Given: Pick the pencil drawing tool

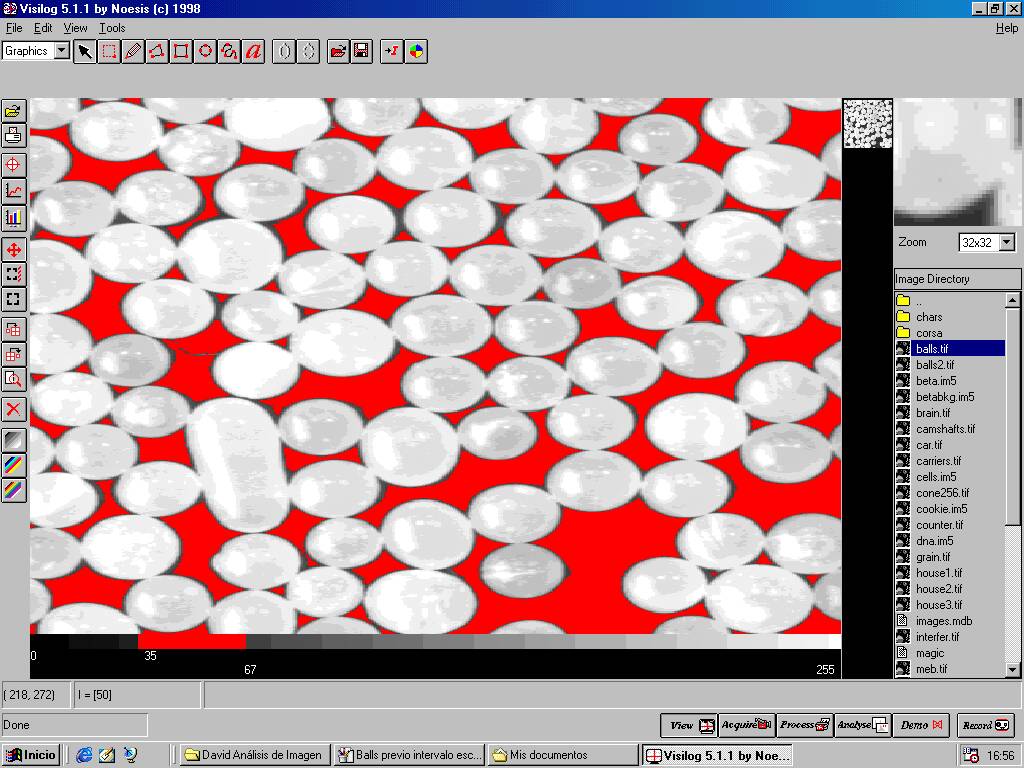Looking at the screenshot, I should pos(133,51).
